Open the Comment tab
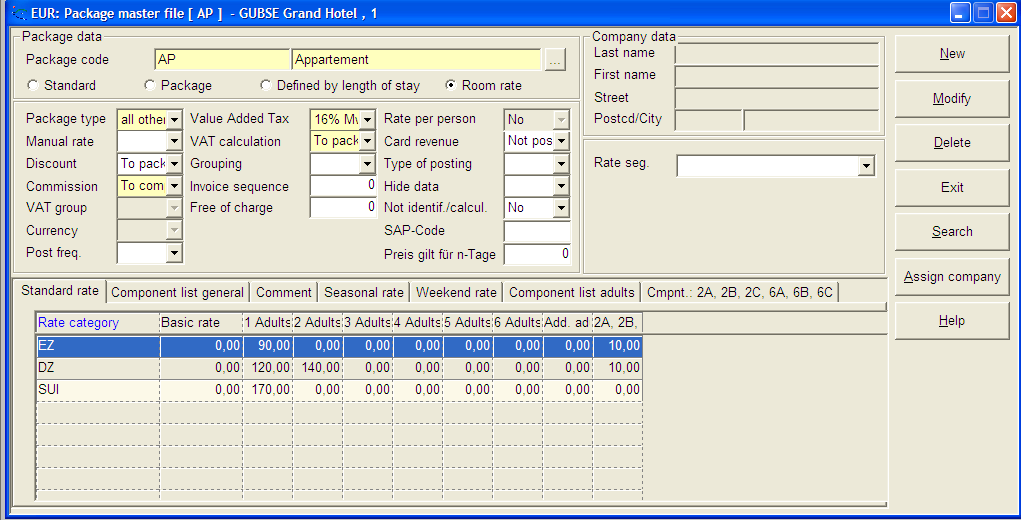Viewport: 1021px width, 520px height. click(x=283, y=293)
